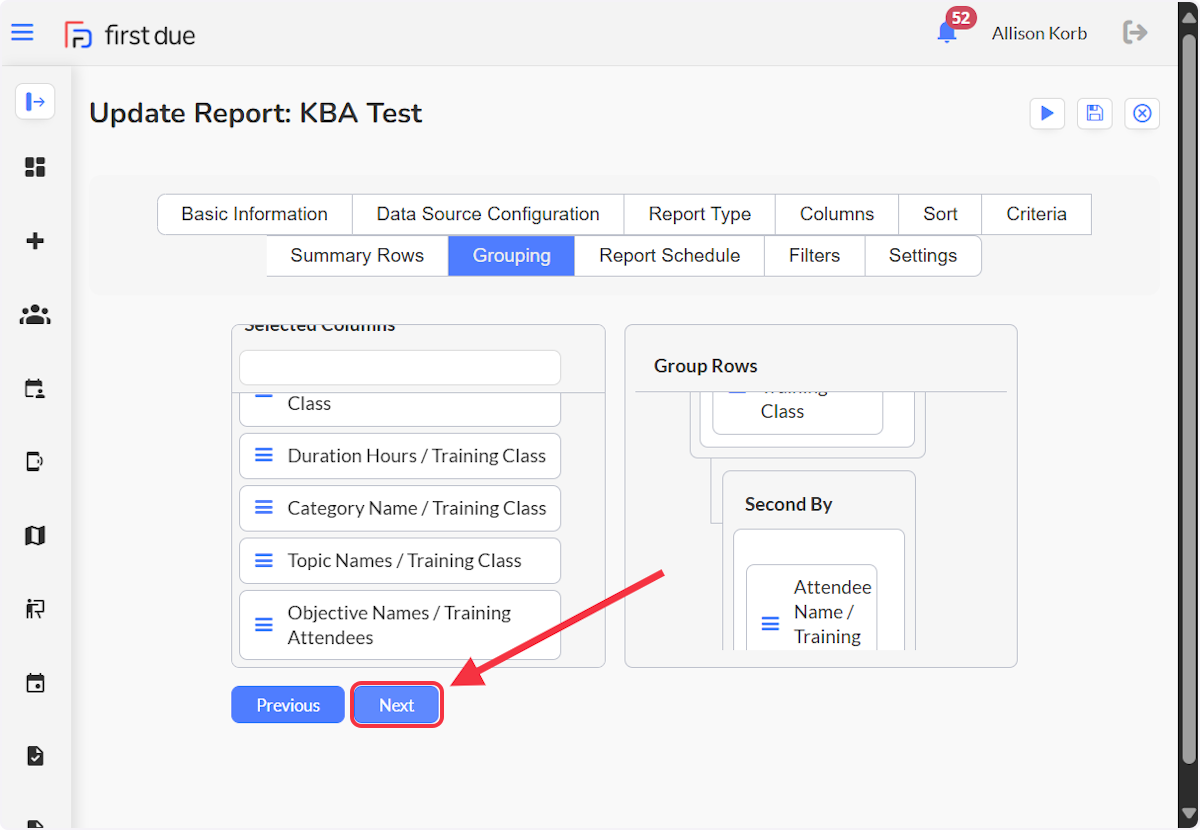Click the page vertical scrollbar
Viewport: 1200px width, 830px height.
(1188, 400)
